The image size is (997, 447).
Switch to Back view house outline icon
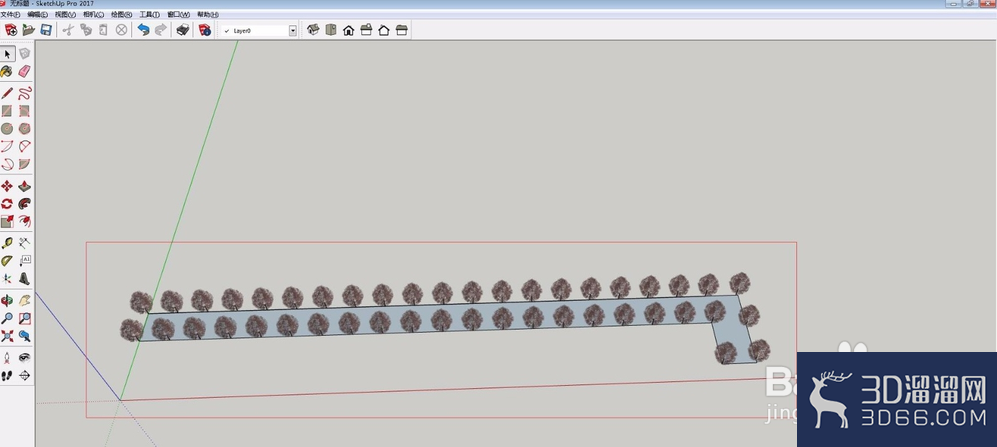[x=383, y=30]
